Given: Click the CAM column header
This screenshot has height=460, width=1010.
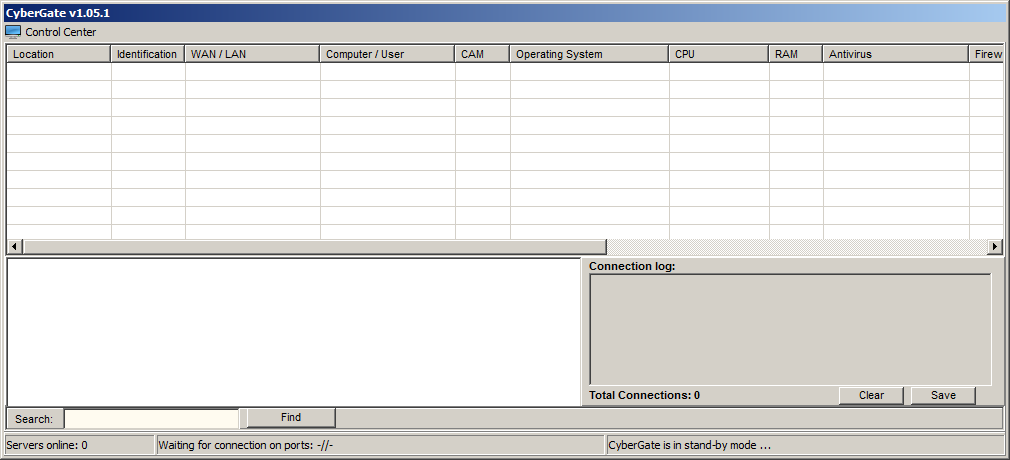Looking at the screenshot, I should (482, 54).
